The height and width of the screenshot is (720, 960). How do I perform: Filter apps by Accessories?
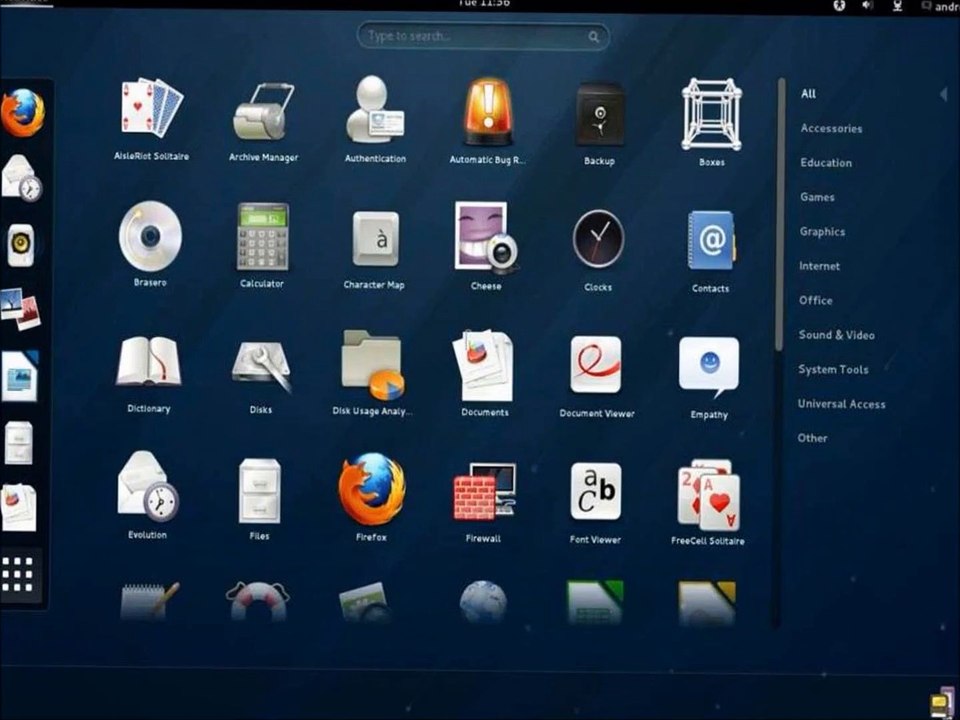(x=831, y=129)
